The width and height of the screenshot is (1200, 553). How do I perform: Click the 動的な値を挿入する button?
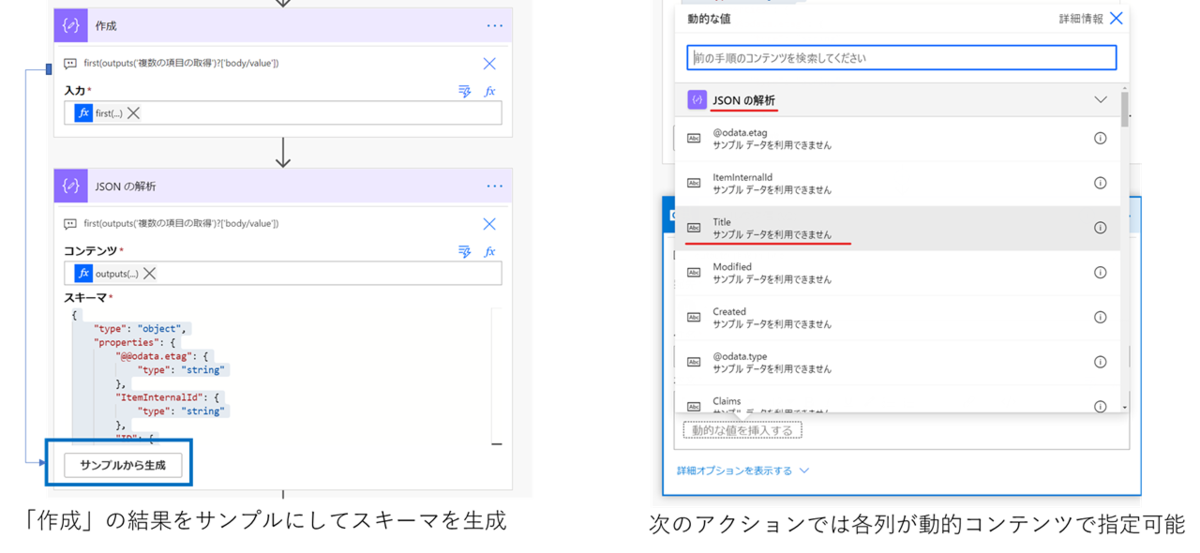coord(743,431)
